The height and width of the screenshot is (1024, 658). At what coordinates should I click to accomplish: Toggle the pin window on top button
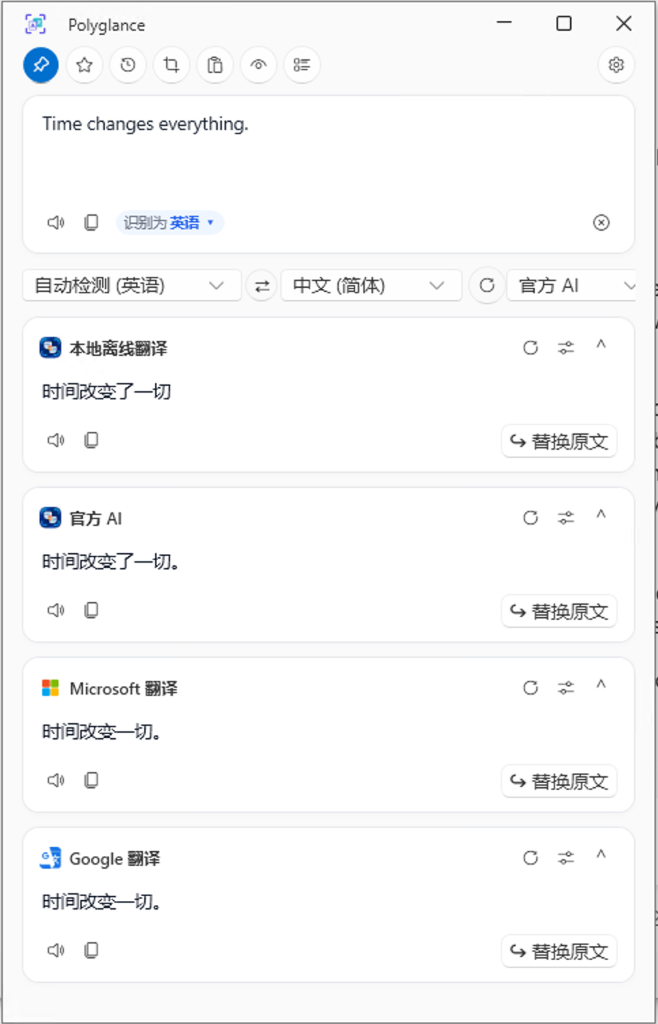tap(41, 65)
